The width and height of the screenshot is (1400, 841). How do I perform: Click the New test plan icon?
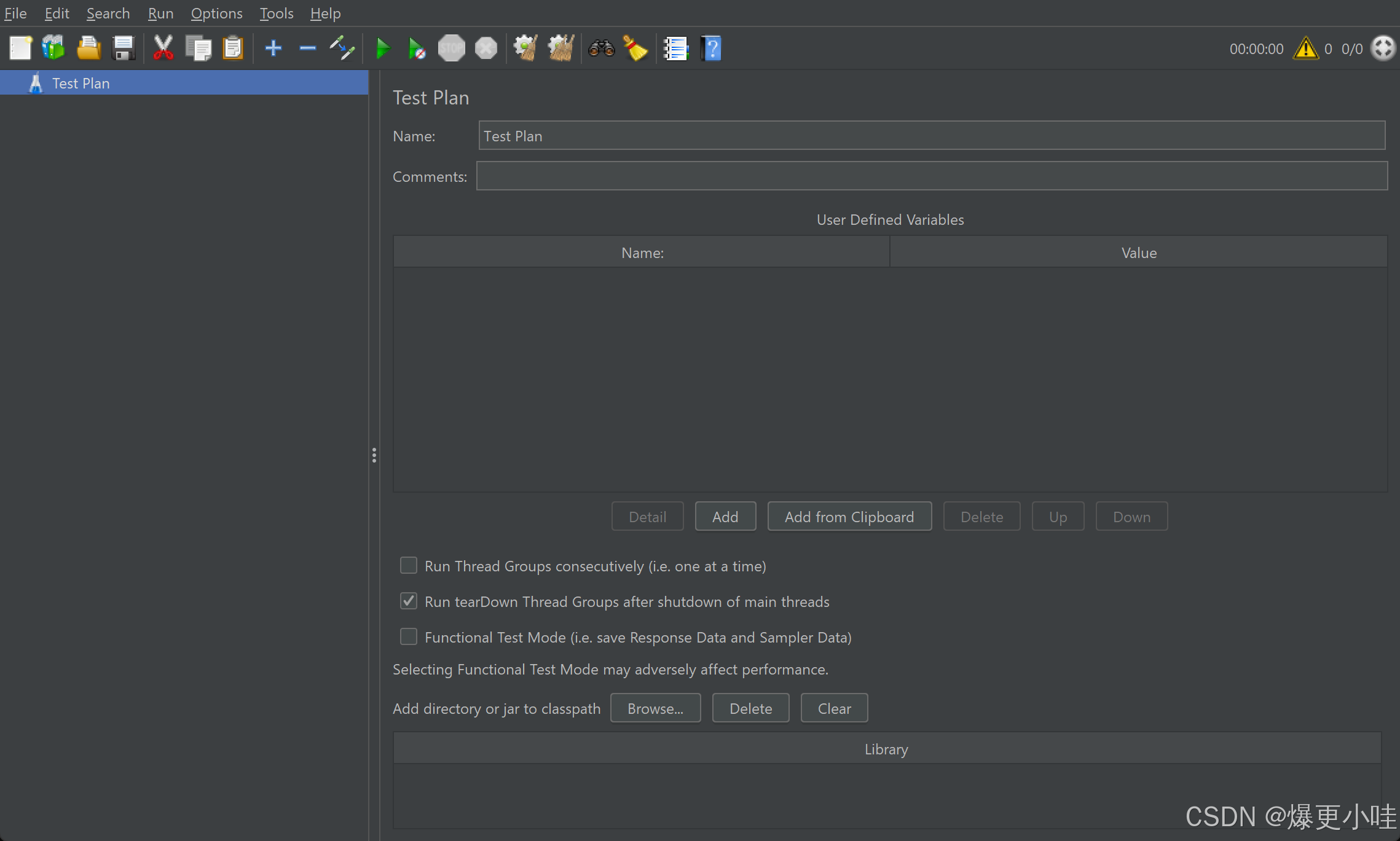point(20,48)
